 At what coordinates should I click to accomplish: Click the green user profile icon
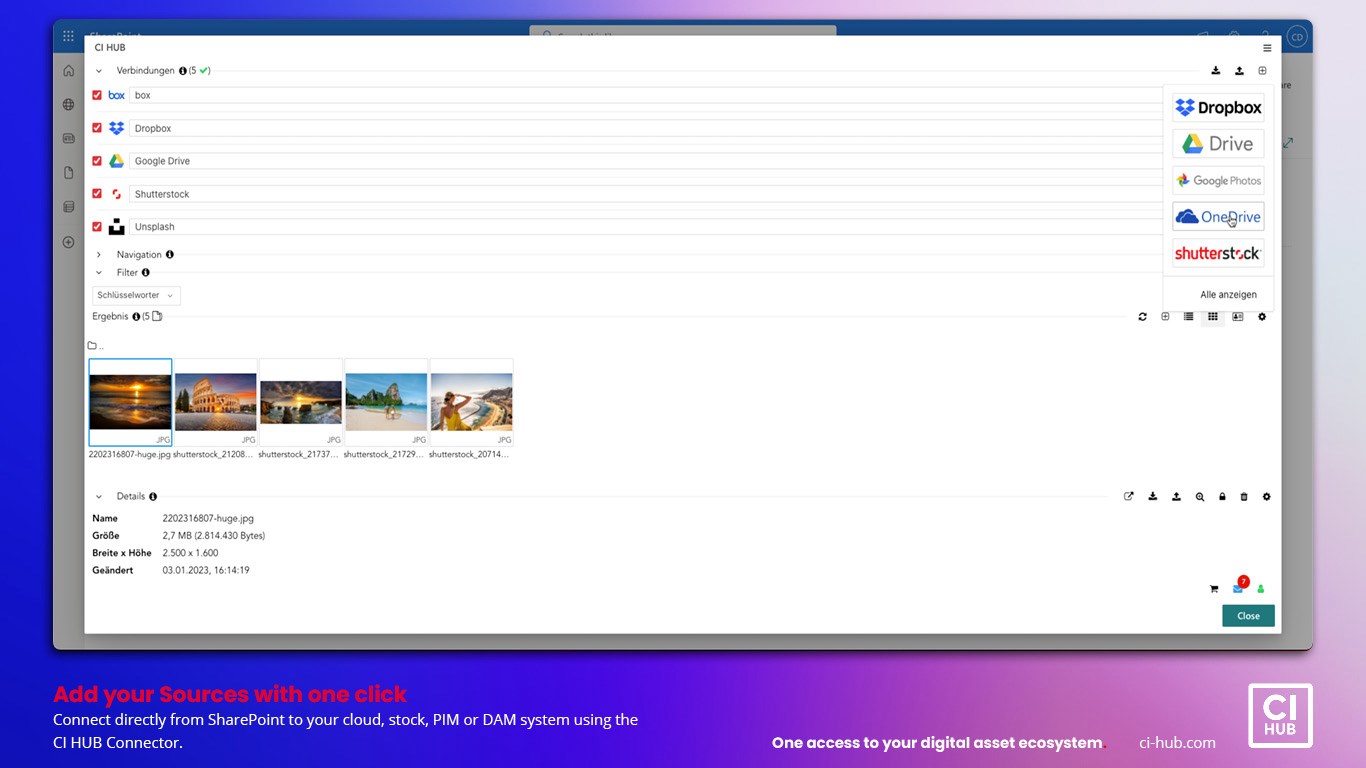click(1261, 589)
